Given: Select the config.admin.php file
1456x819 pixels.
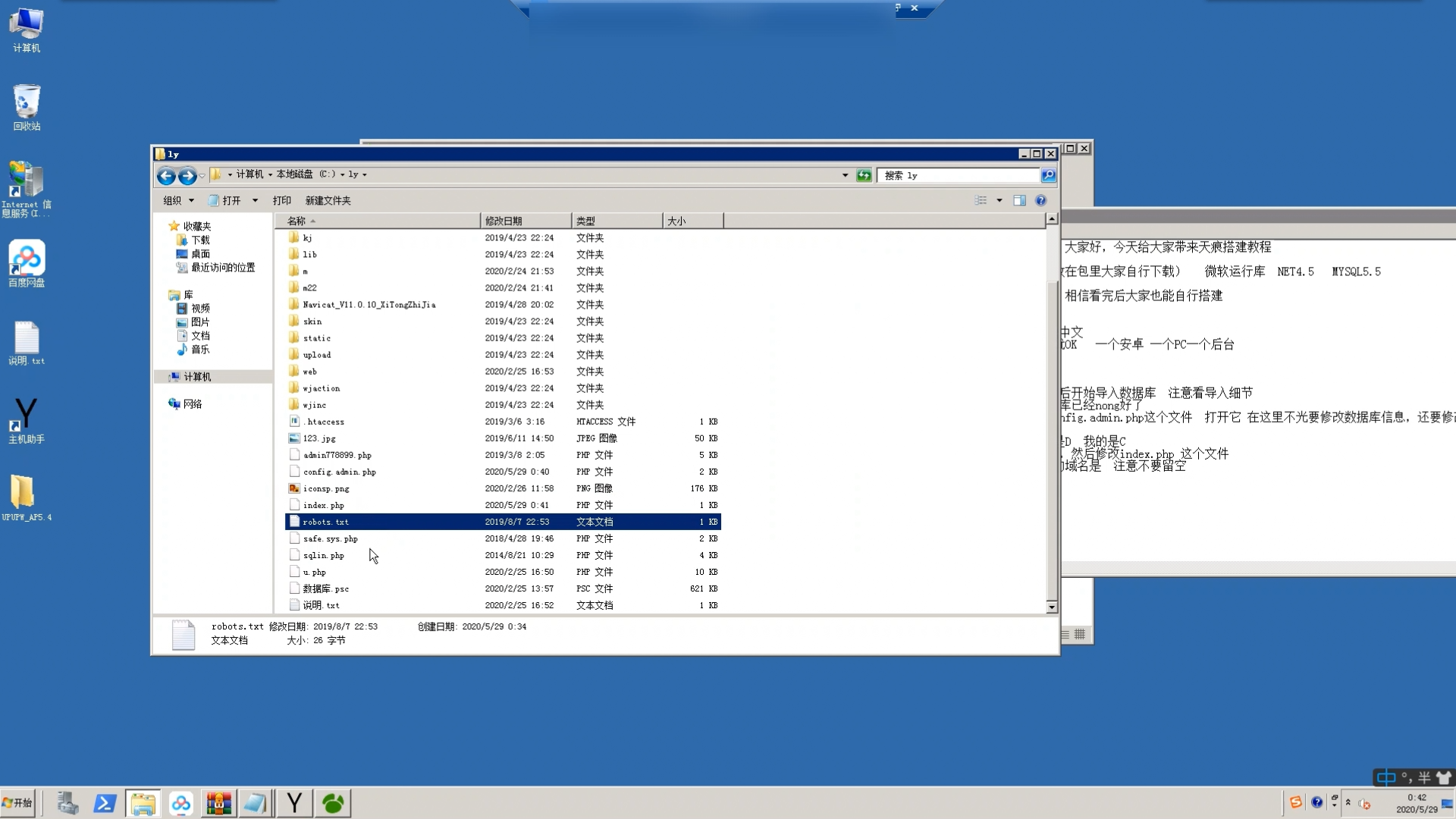Looking at the screenshot, I should click(x=339, y=472).
